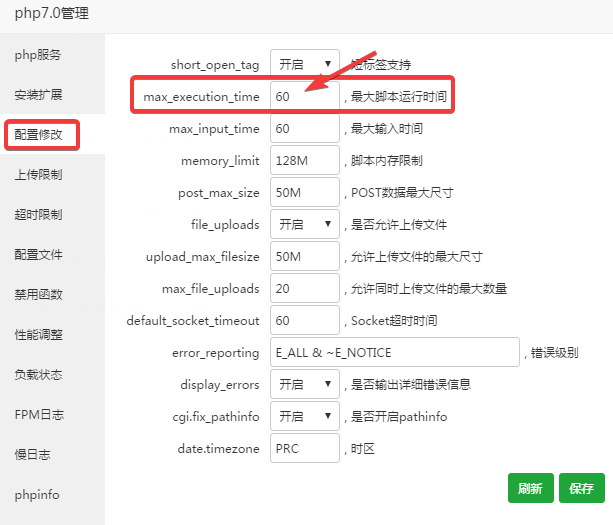Expand the cgi.fix_pathinfo dropdown
Image resolution: width=613 pixels, height=525 pixels.
tap(304, 417)
